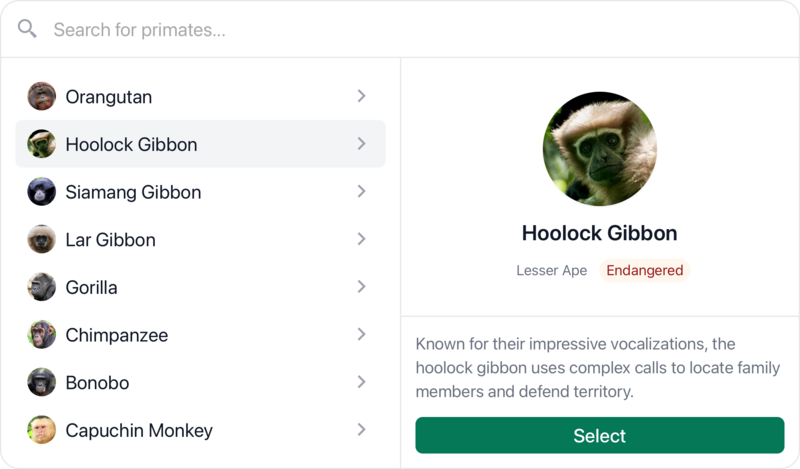Click the Gorilla avatar image

pos(41,287)
